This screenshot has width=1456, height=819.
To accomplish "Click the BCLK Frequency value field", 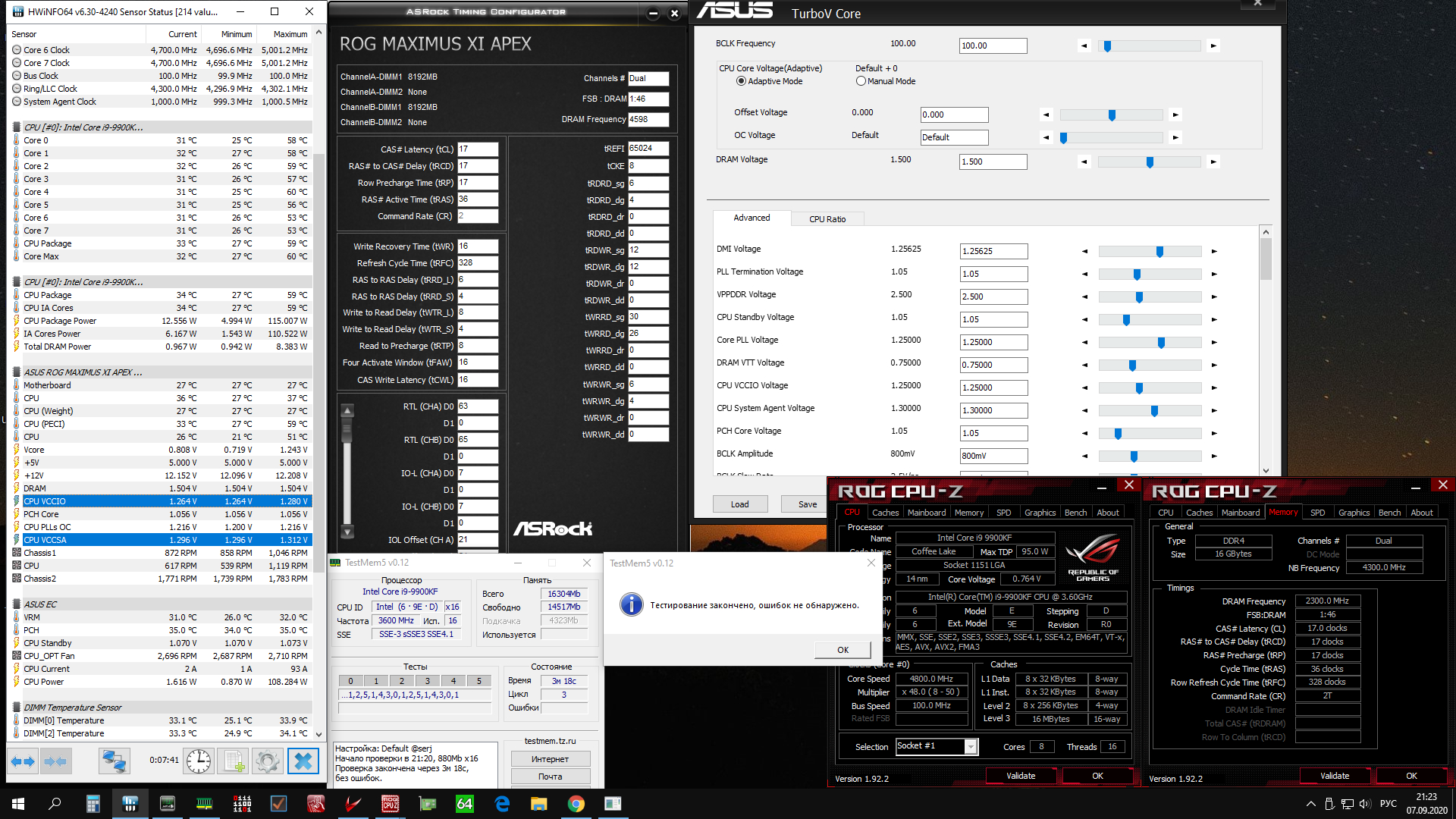I will pyautogui.click(x=992, y=45).
